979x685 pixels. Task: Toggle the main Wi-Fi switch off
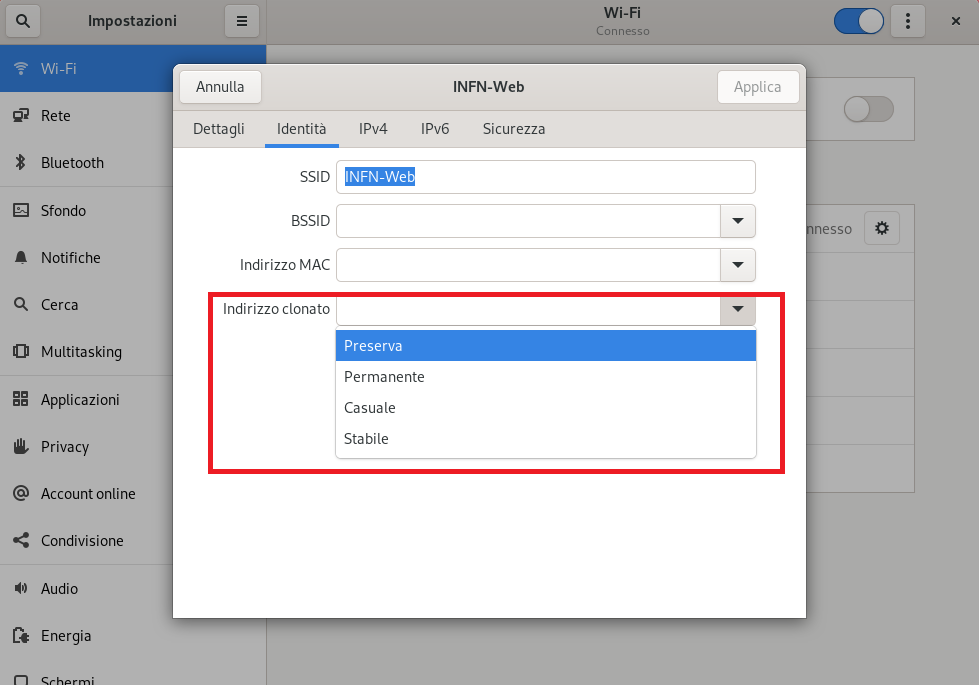(x=858, y=21)
